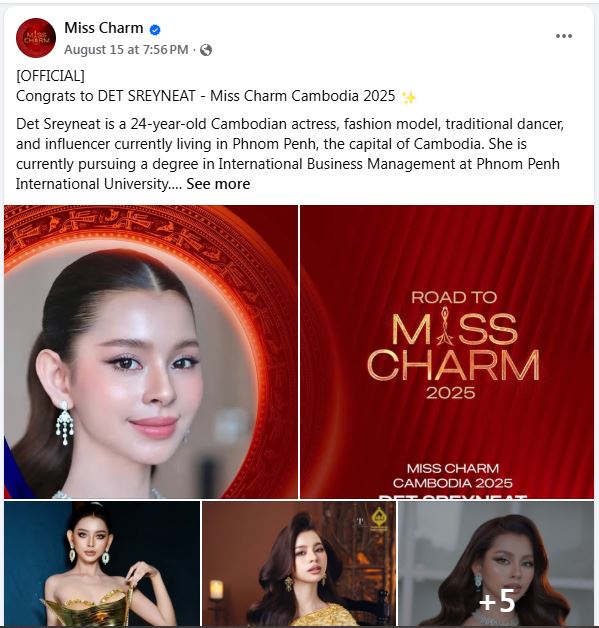
Task: Expand the post with See more
Action: pyautogui.click(x=218, y=184)
